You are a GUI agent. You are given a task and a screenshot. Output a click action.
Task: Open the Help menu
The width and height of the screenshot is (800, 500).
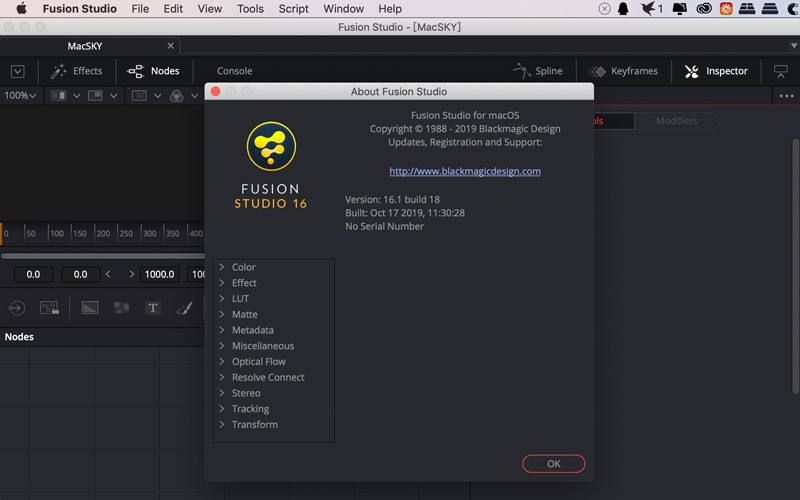(x=390, y=9)
